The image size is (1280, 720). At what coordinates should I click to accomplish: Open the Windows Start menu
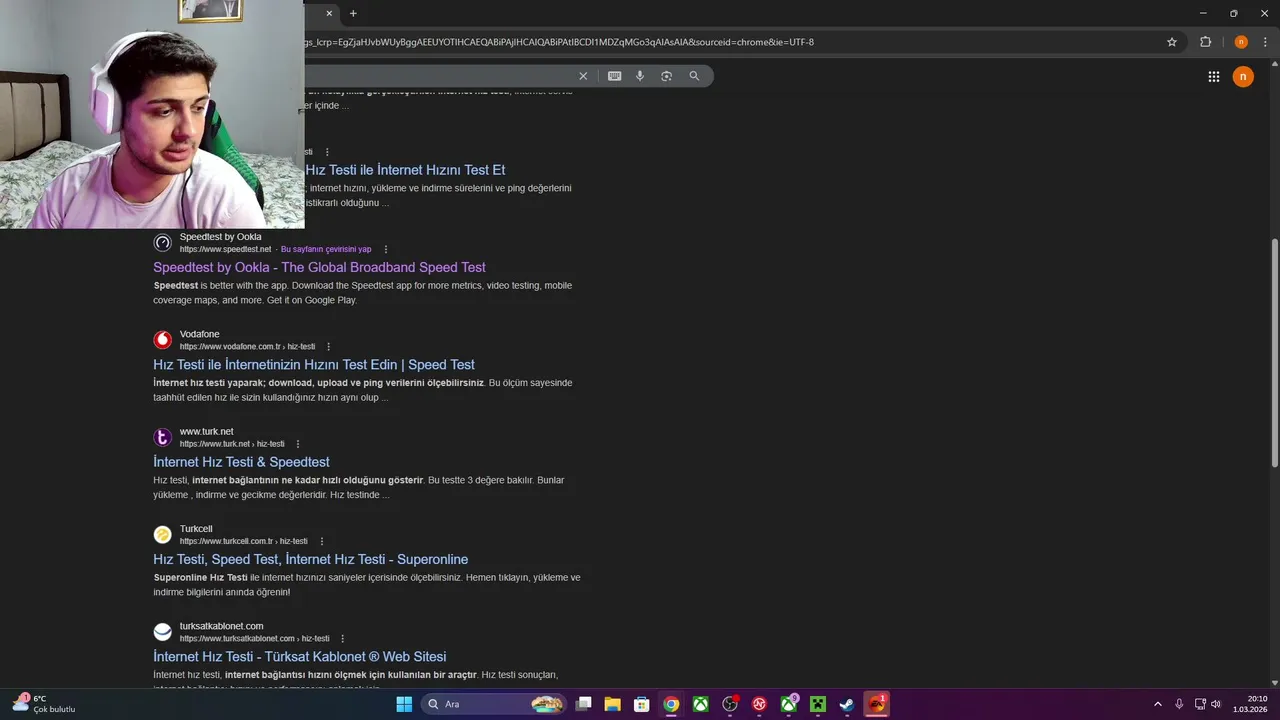pyautogui.click(x=404, y=704)
